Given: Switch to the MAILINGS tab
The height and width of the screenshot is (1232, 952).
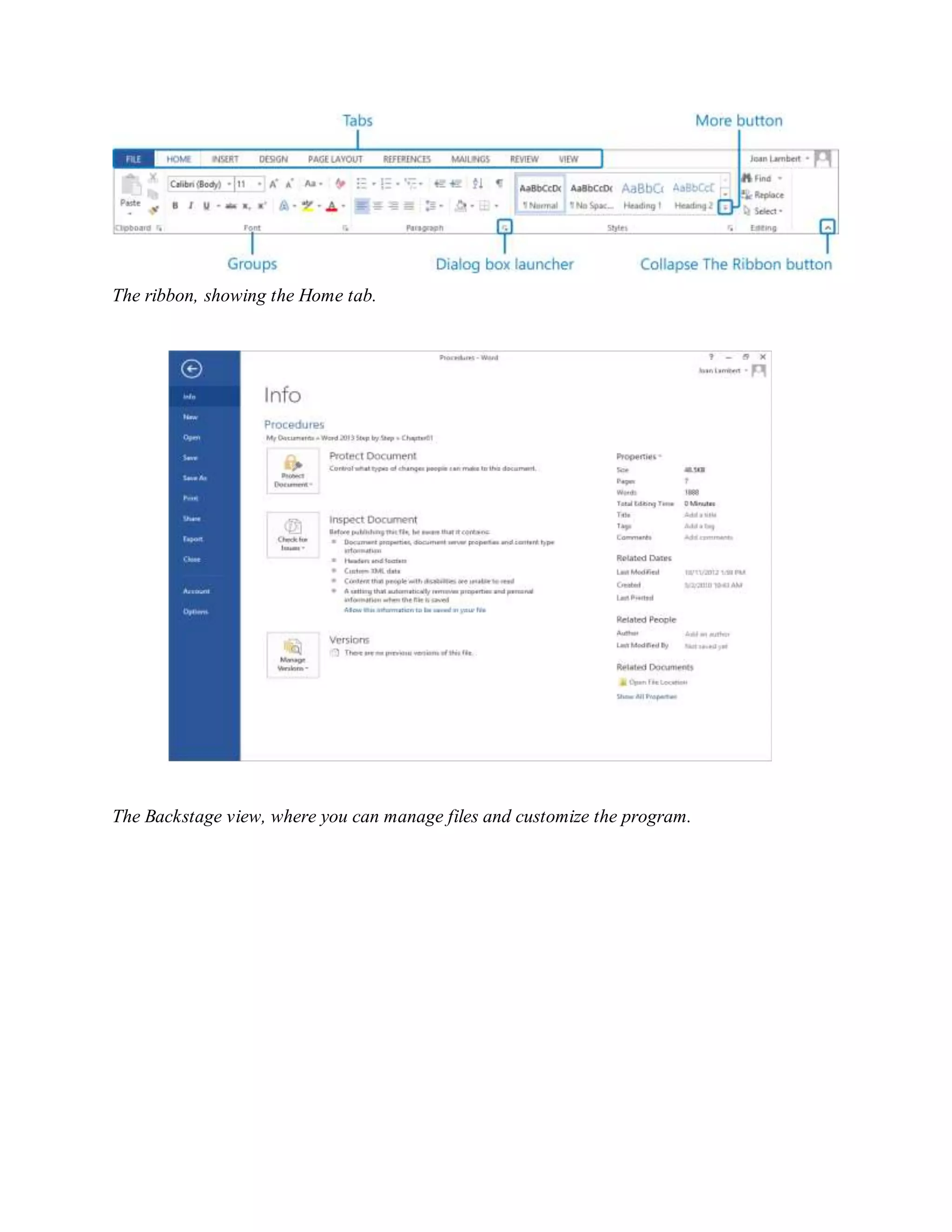Looking at the screenshot, I should (x=470, y=159).
